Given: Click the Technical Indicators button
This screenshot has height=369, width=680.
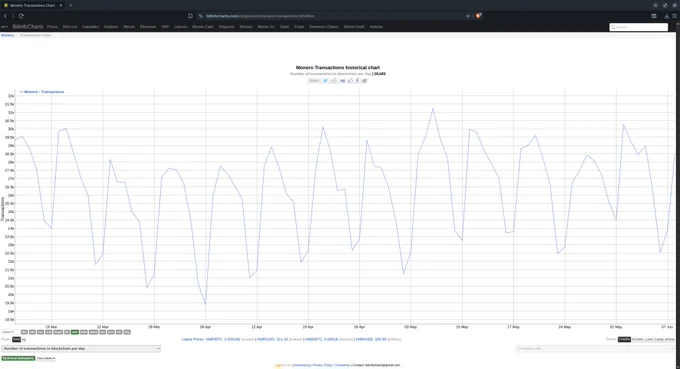Looking at the screenshot, I should 18,358.
